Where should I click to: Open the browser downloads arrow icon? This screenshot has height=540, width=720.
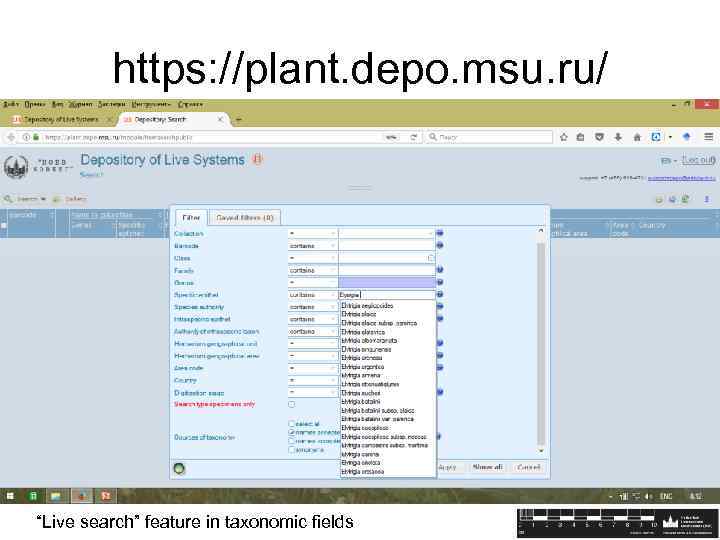pos(618,137)
